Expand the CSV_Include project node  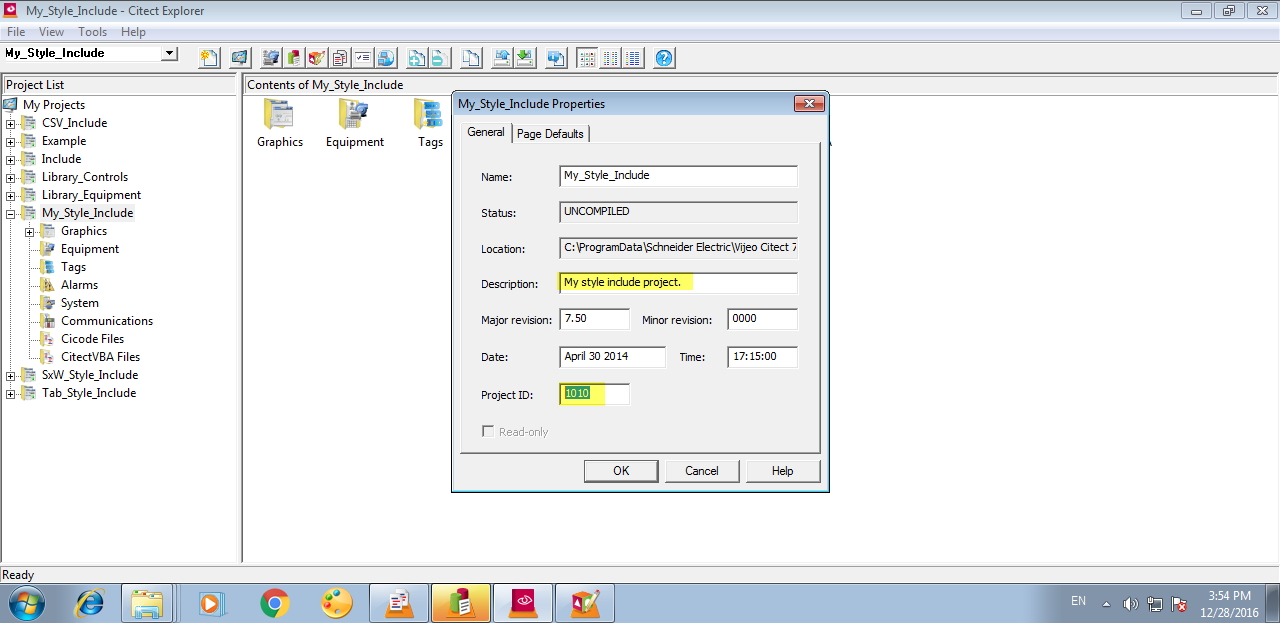(9, 122)
